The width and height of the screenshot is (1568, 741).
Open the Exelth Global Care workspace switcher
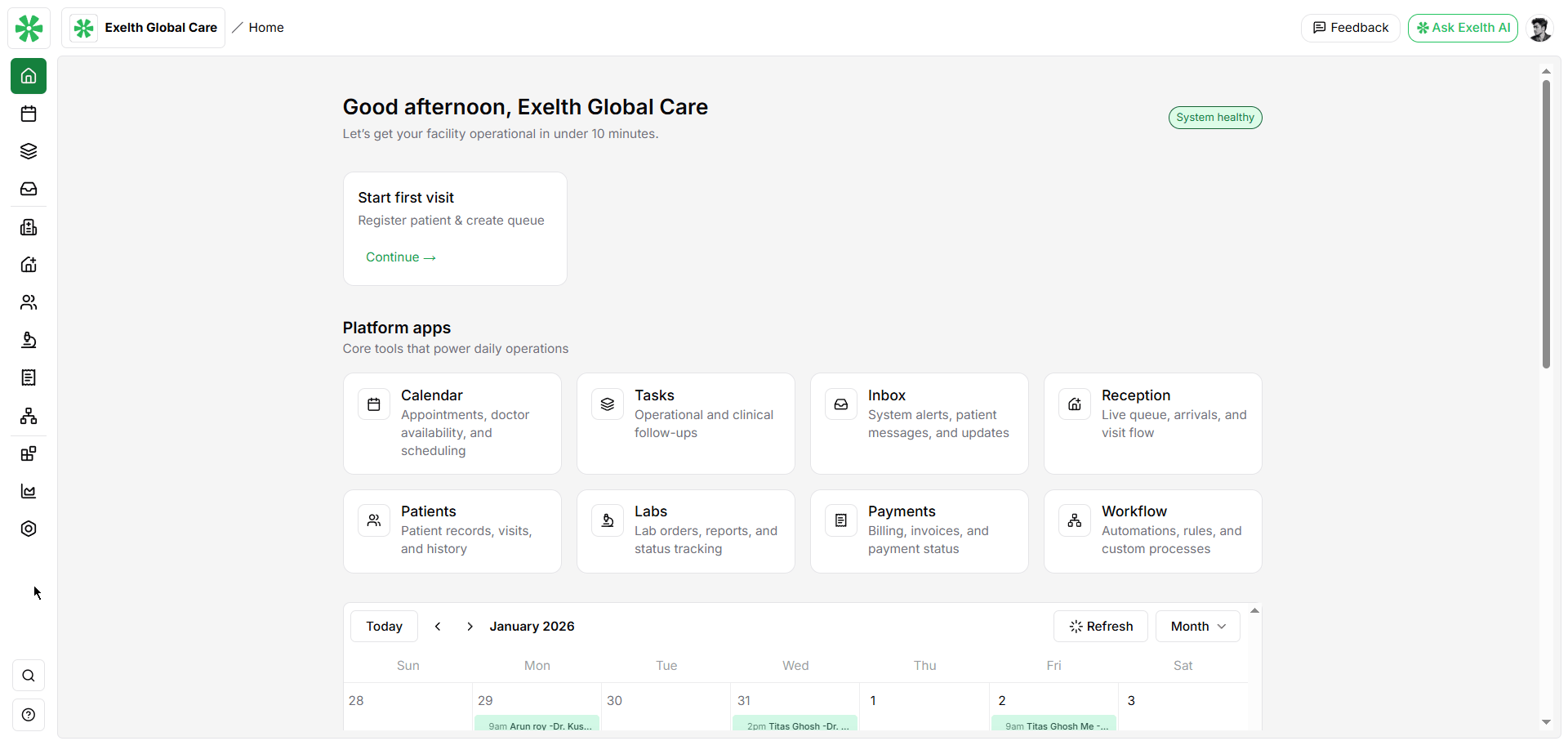point(144,28)
